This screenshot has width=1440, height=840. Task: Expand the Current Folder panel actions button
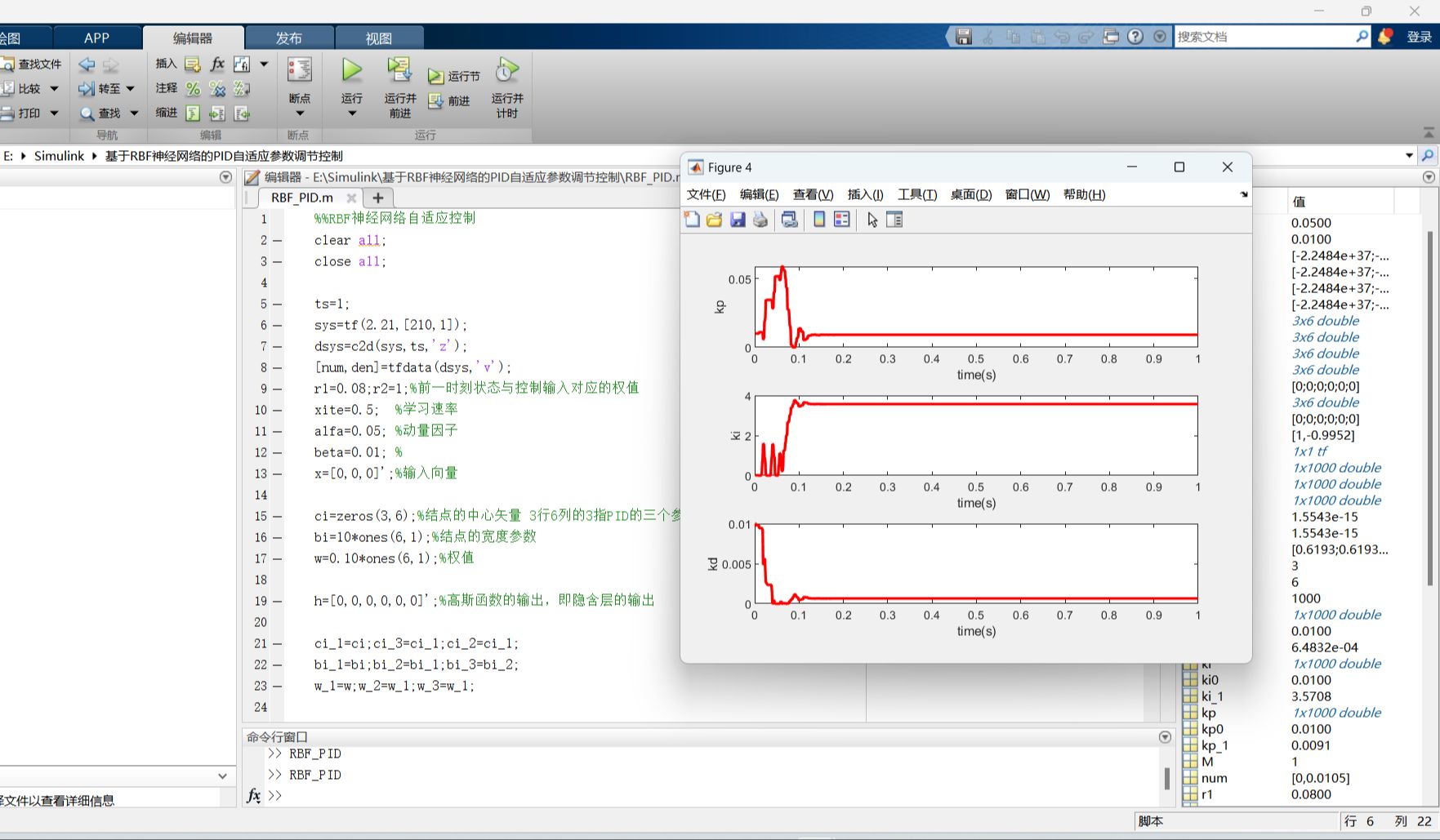[226, 177]
